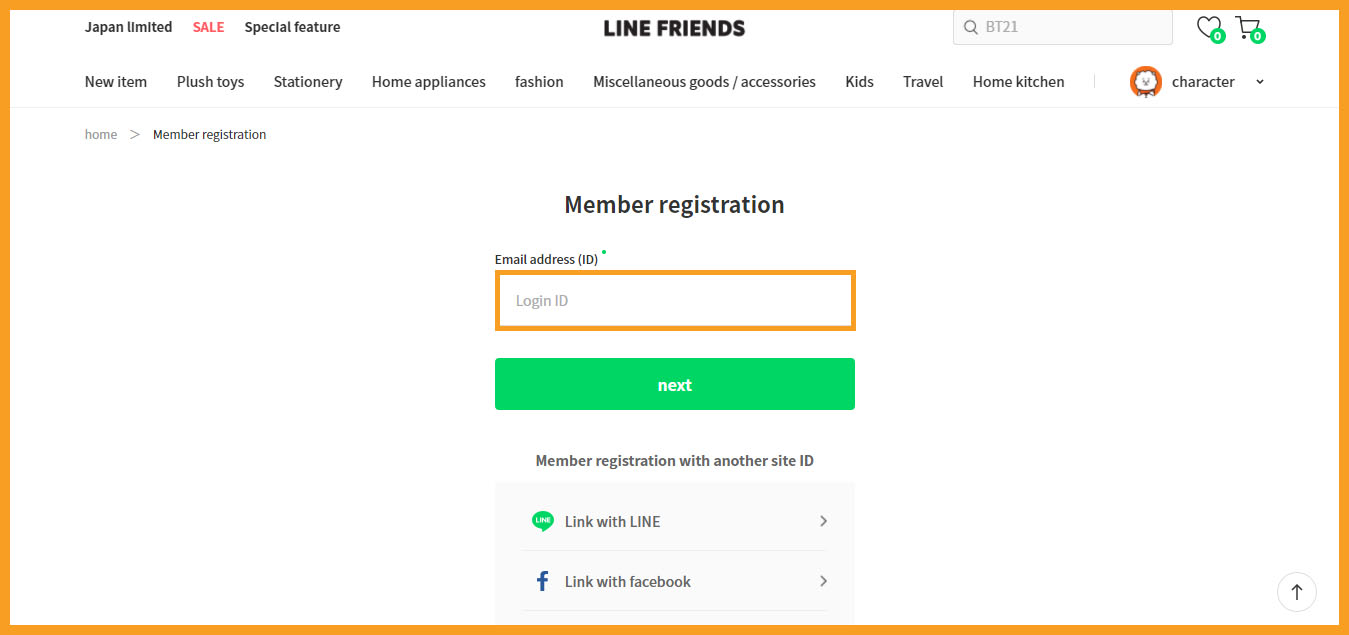Expand the character dropdown chevron

[x=1259, y=82]
